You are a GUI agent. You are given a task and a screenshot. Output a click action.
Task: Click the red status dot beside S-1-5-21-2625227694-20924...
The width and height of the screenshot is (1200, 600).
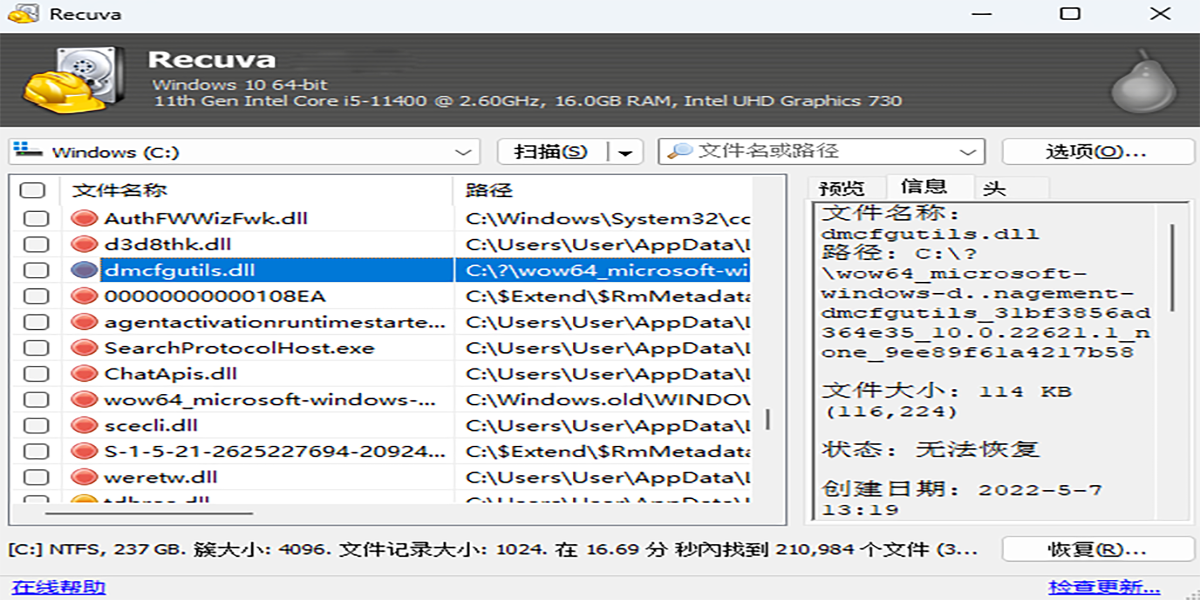[83, 452]
